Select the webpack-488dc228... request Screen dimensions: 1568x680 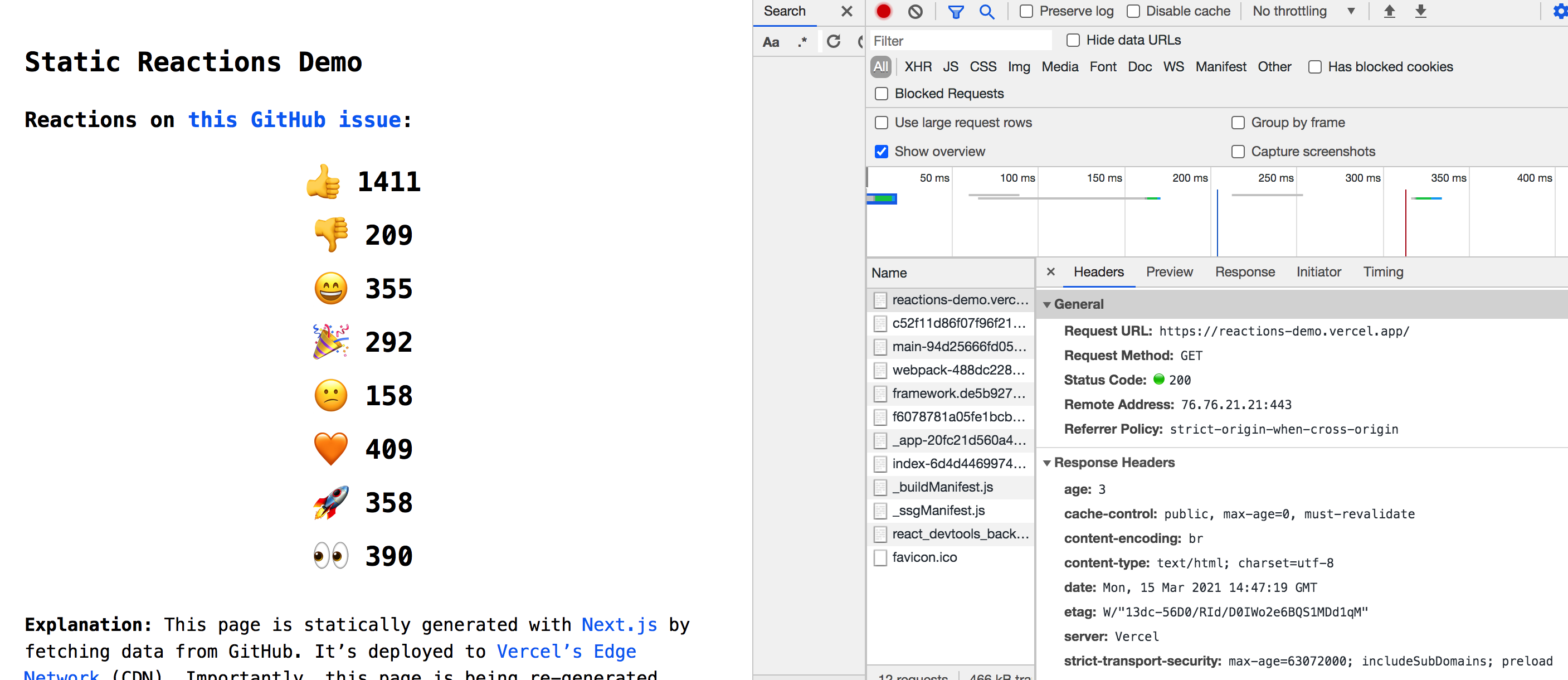coord(950,370)
